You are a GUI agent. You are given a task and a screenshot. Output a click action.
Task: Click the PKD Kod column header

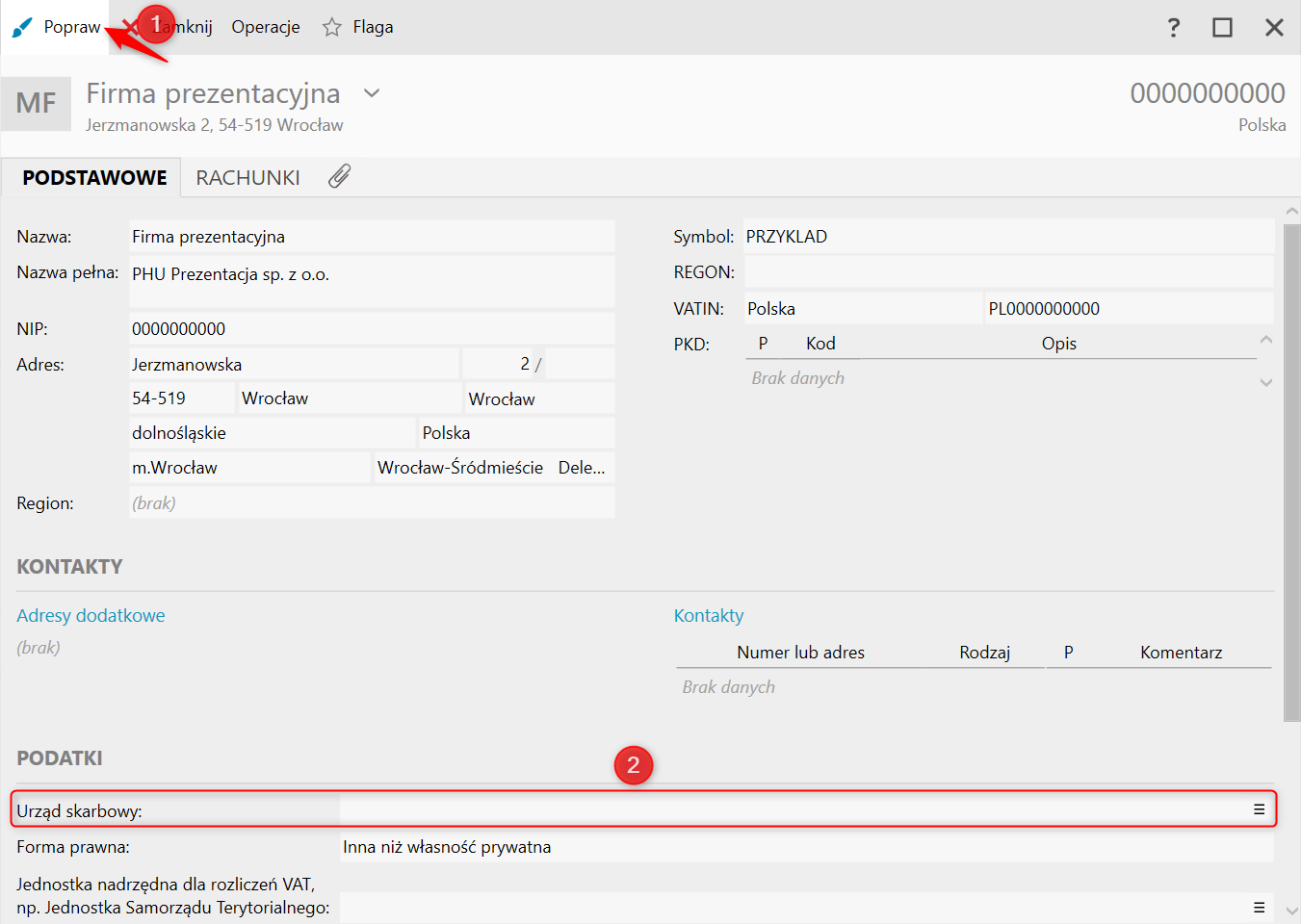click(820, 344)
